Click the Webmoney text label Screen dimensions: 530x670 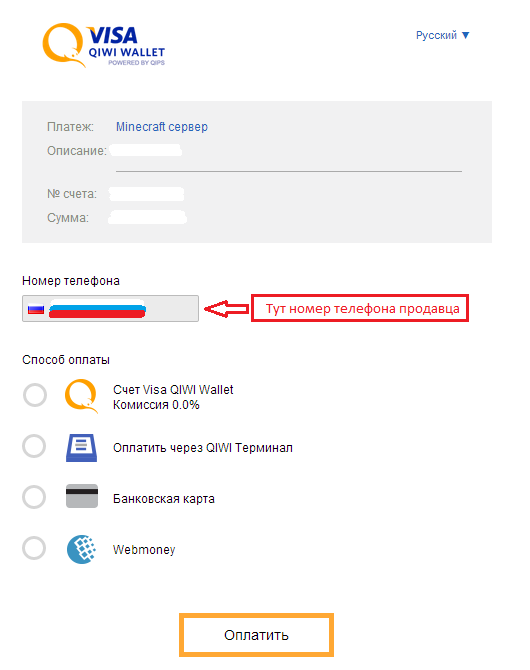[144, 550]
